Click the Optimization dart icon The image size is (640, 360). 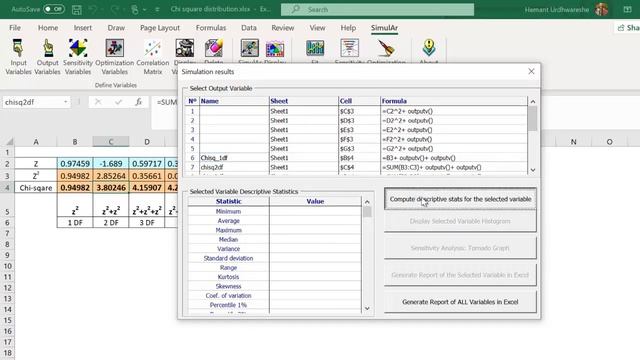(x=386, y=48)
